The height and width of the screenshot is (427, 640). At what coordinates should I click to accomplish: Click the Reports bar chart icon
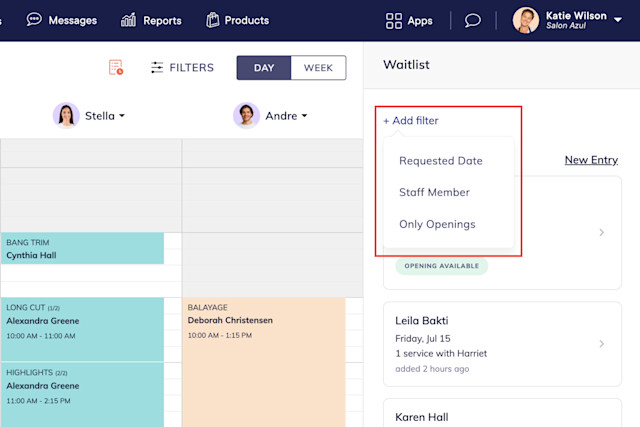(128, 20)
